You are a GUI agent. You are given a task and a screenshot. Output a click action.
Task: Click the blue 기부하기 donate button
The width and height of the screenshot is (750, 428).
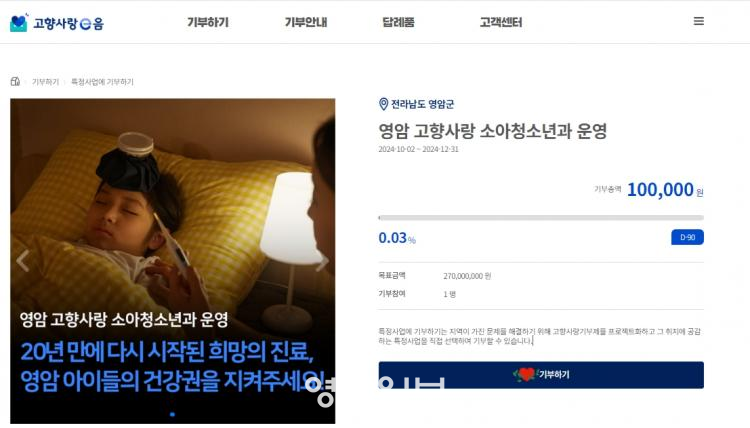pyautogui.click(x=541, y=374)
